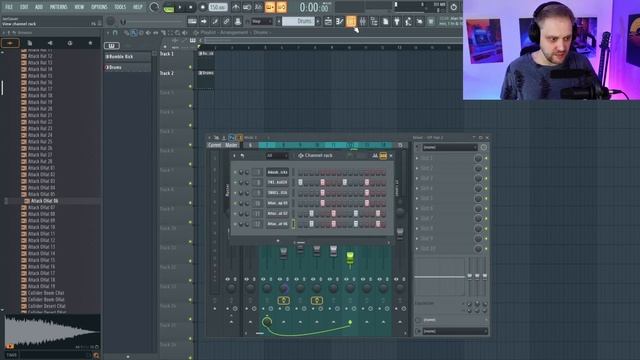
Task: Open the snap 'Step' dropdown
Action: click(262, 21)
